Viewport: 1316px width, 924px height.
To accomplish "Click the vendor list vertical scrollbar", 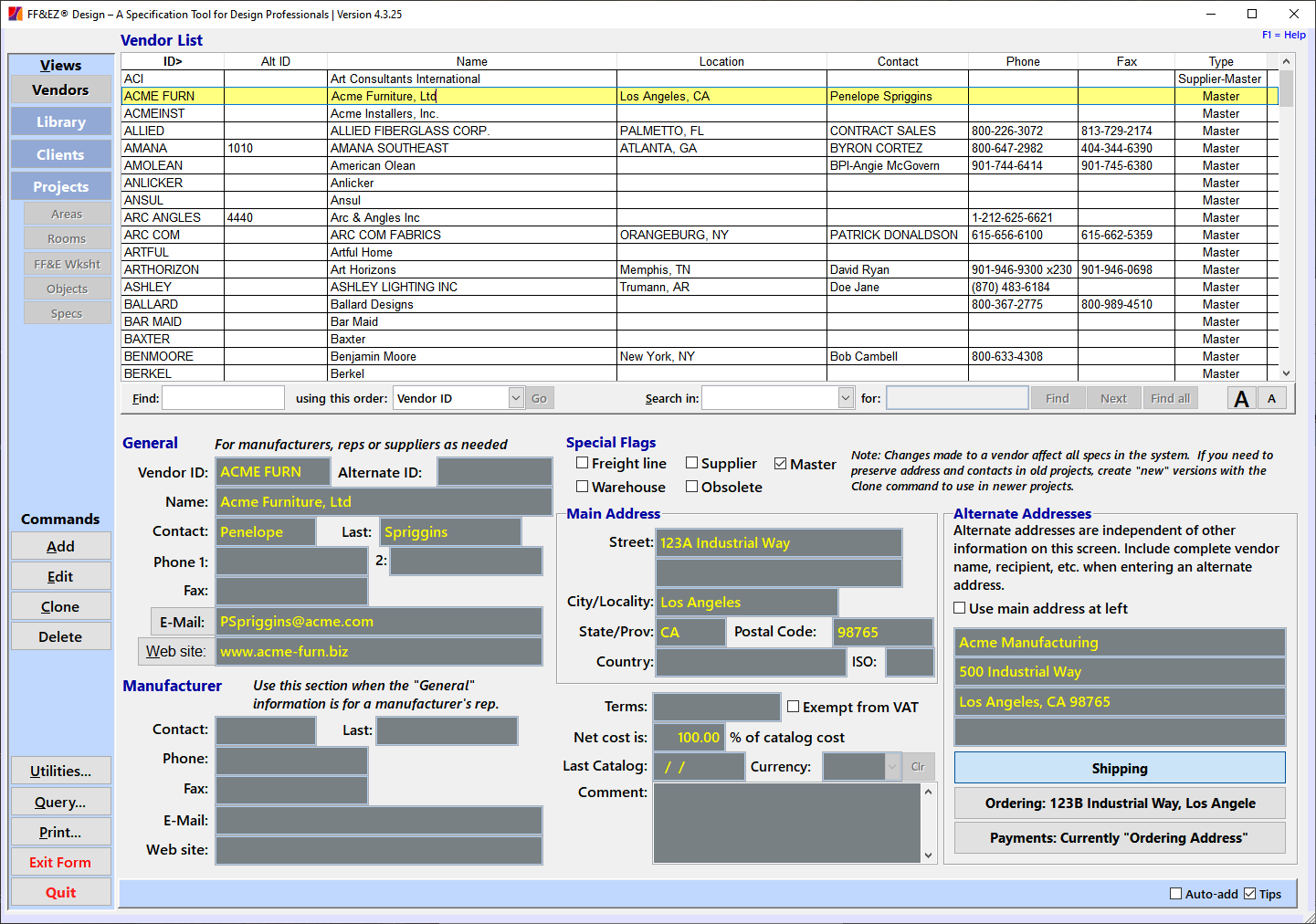I will [x=1286, y=217].
